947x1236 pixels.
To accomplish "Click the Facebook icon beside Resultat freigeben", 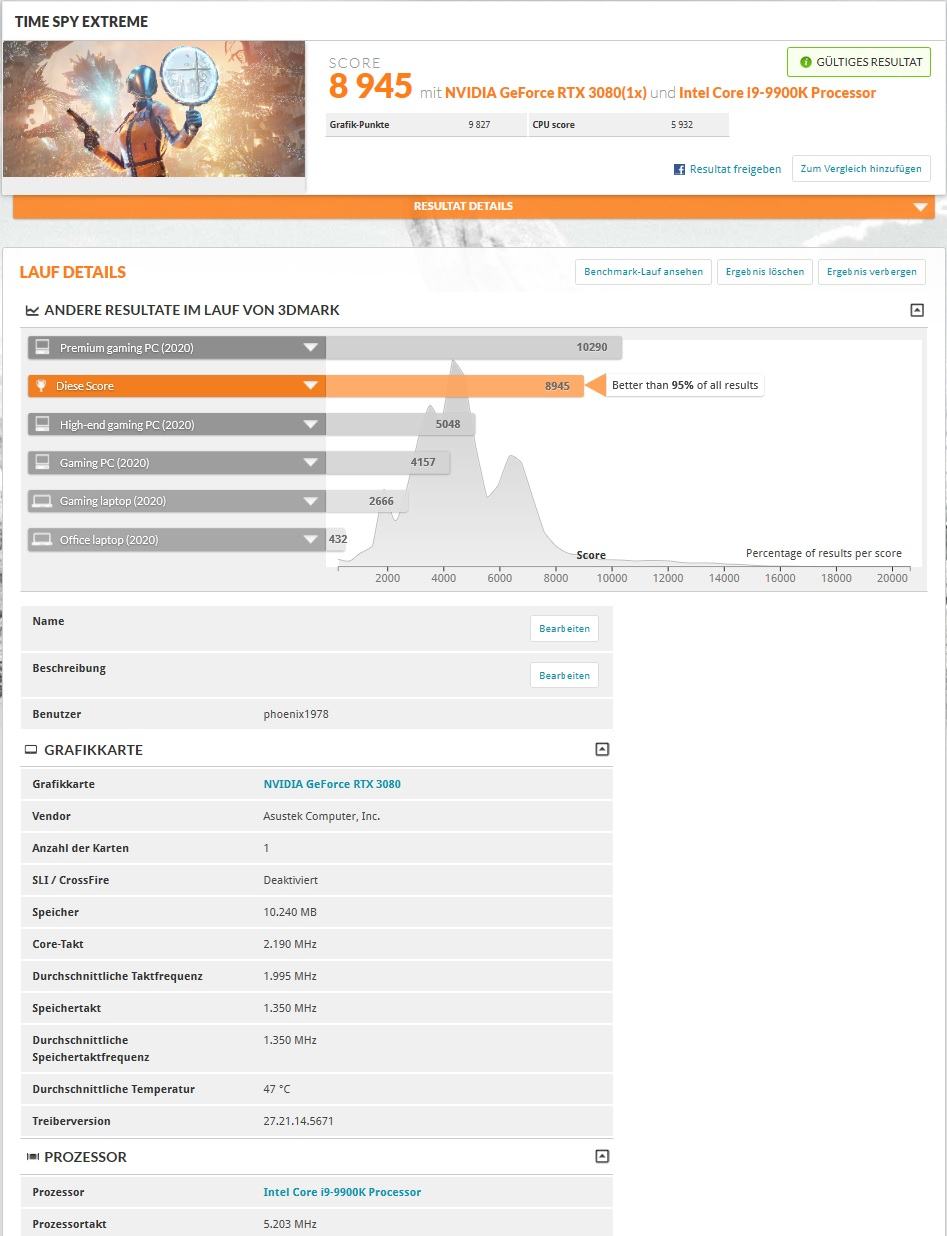I will pos(679,170).
